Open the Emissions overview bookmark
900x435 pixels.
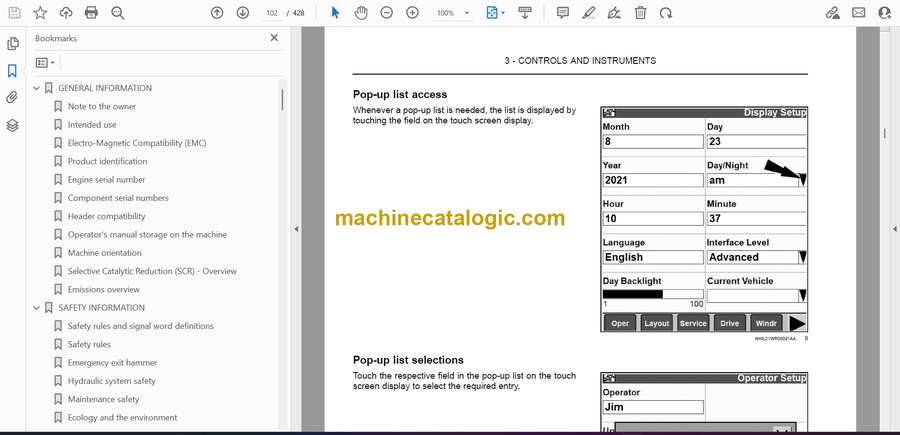(103, 290)
